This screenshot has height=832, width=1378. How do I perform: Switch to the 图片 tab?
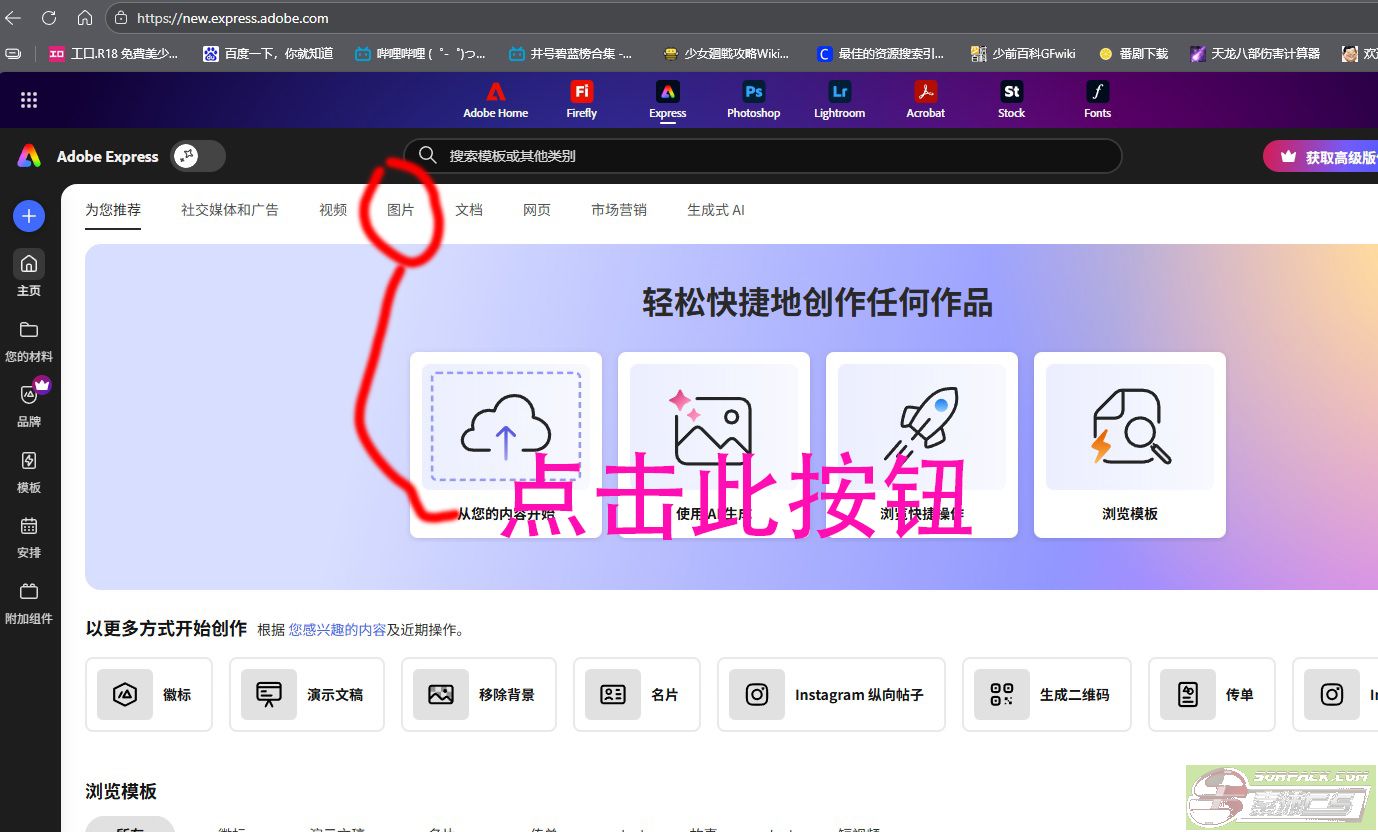(x=401, y=210)
